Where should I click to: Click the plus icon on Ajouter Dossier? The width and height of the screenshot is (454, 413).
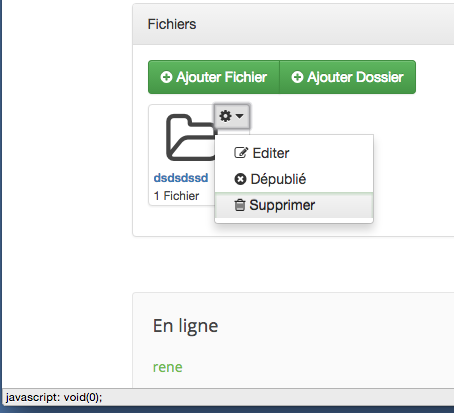point(297,77)
